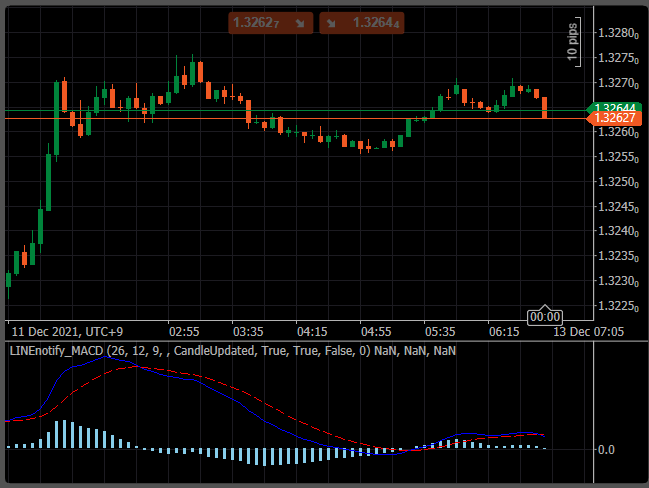
Task: Click the 1.32250 price axis label
Action: [618, 306]
